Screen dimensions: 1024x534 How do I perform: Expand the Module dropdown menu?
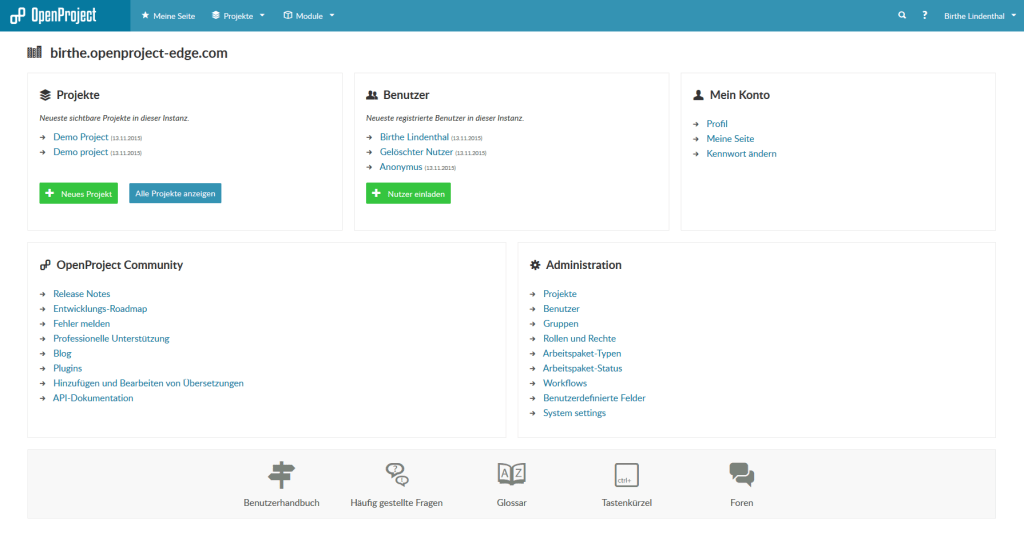[x=309, y=16]
